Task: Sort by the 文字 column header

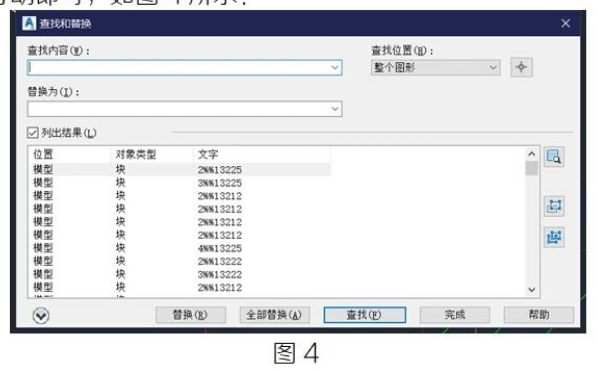Action: [262, 154]
